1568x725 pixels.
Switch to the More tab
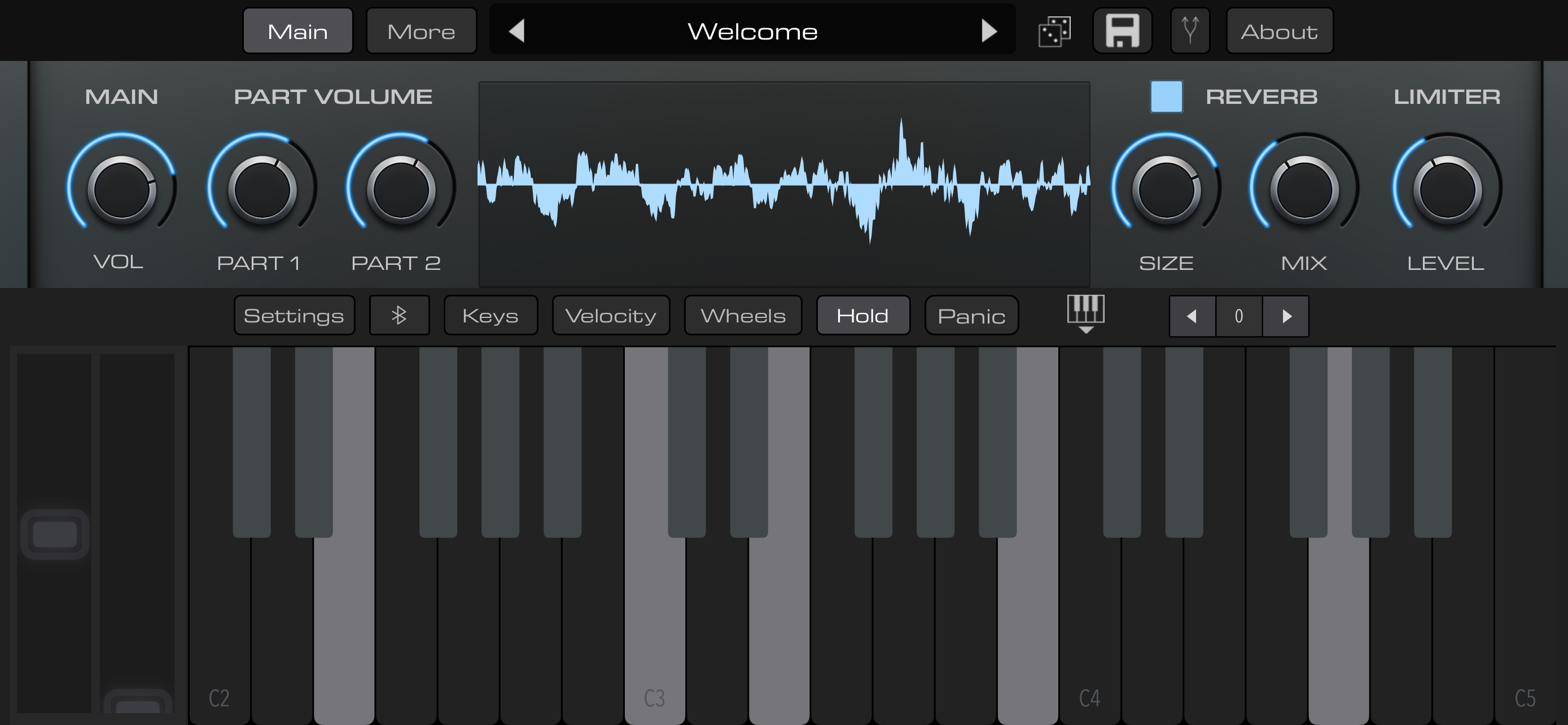[421, 31]
